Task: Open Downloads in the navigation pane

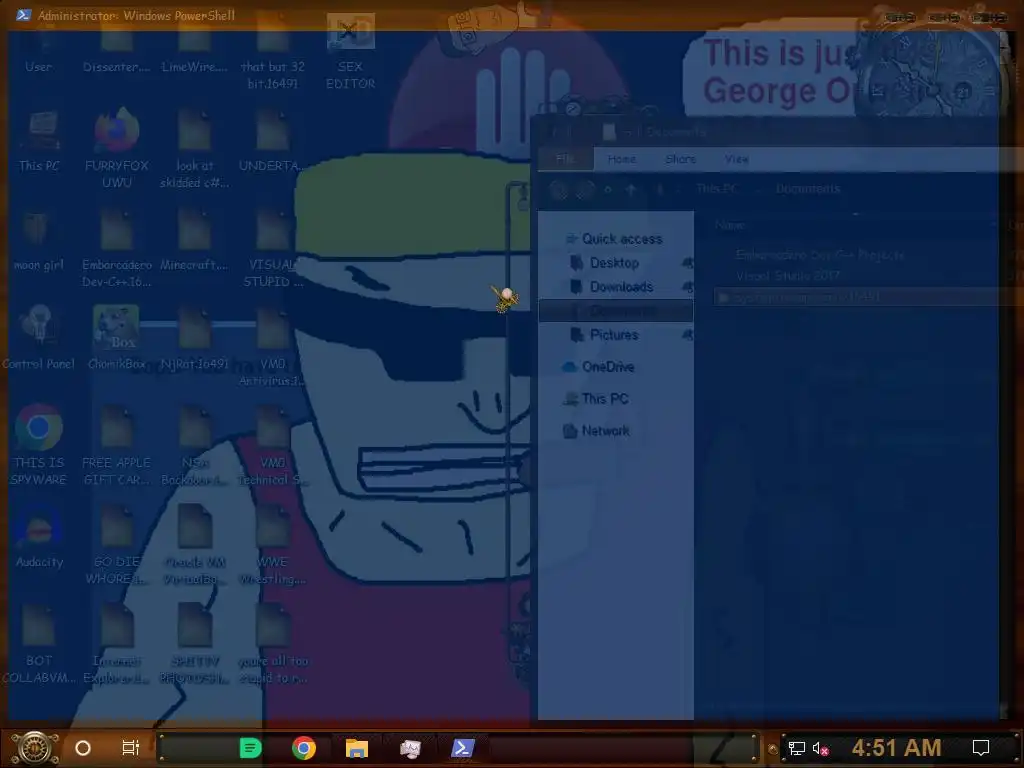Action: point(612,287)
